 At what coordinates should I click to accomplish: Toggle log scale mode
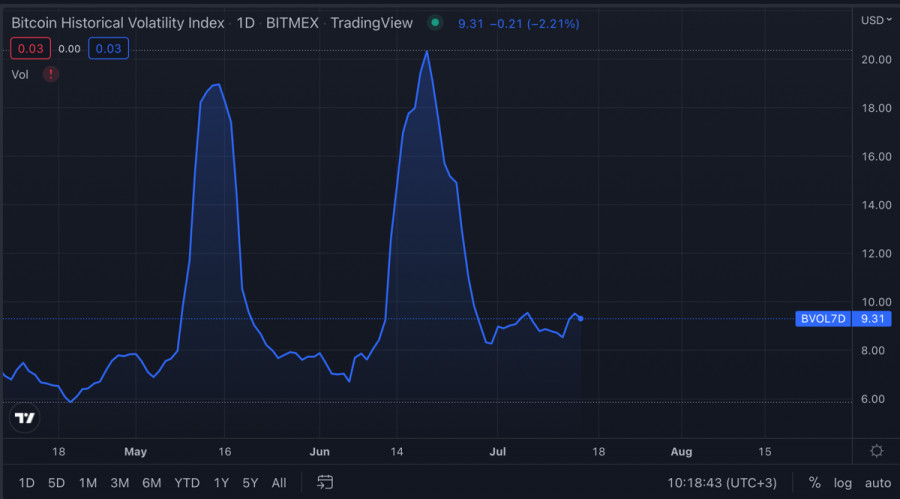coord(843,483)
